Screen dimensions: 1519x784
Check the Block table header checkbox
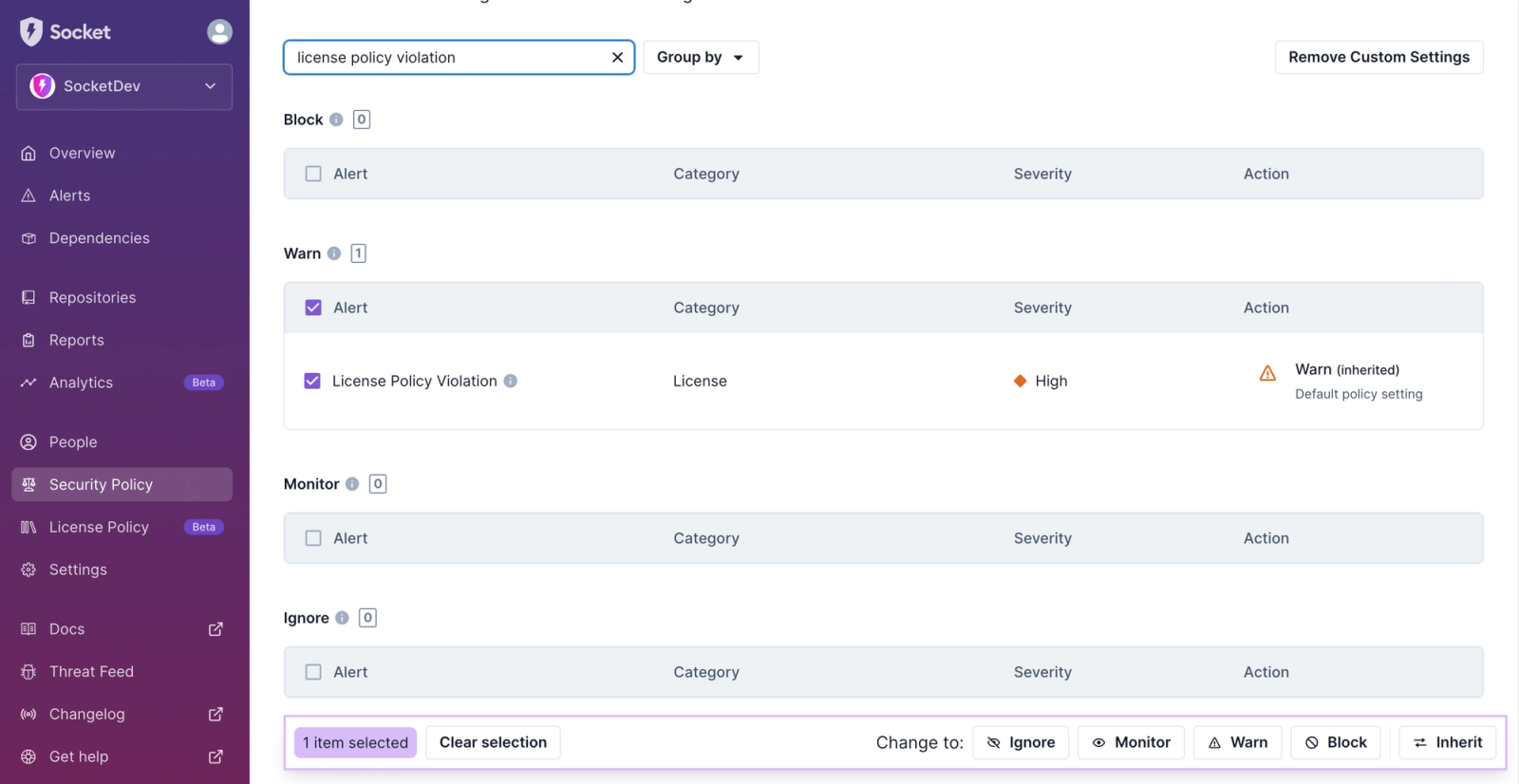pyautogui.click(x=313, y=174)
